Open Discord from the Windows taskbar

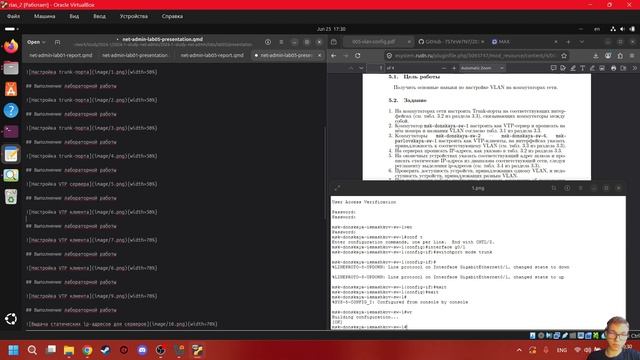coord(142,350)
